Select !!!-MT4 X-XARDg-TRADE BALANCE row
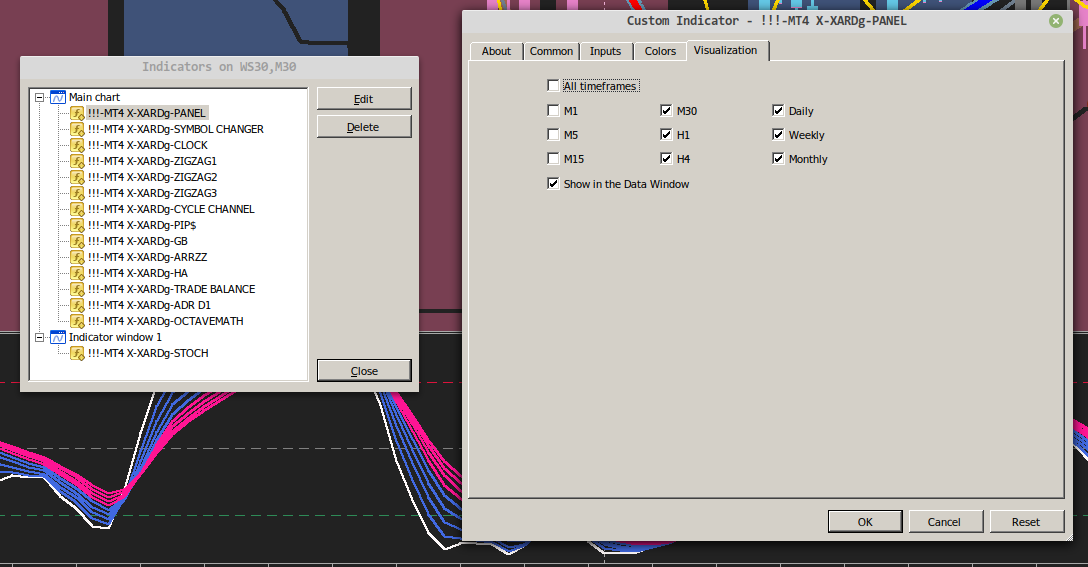1088x567 pixels. coord(171,289)
